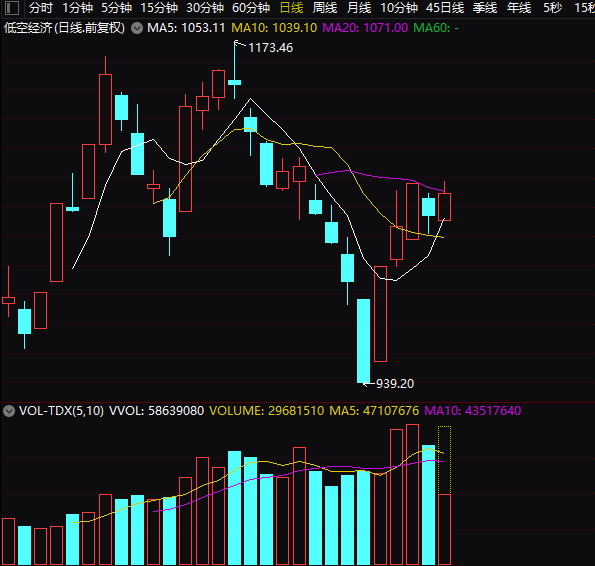This screenshot has height=566, width=595.
Task: Click the VOLUME: 29681510 value
Action: pos(267,411)
